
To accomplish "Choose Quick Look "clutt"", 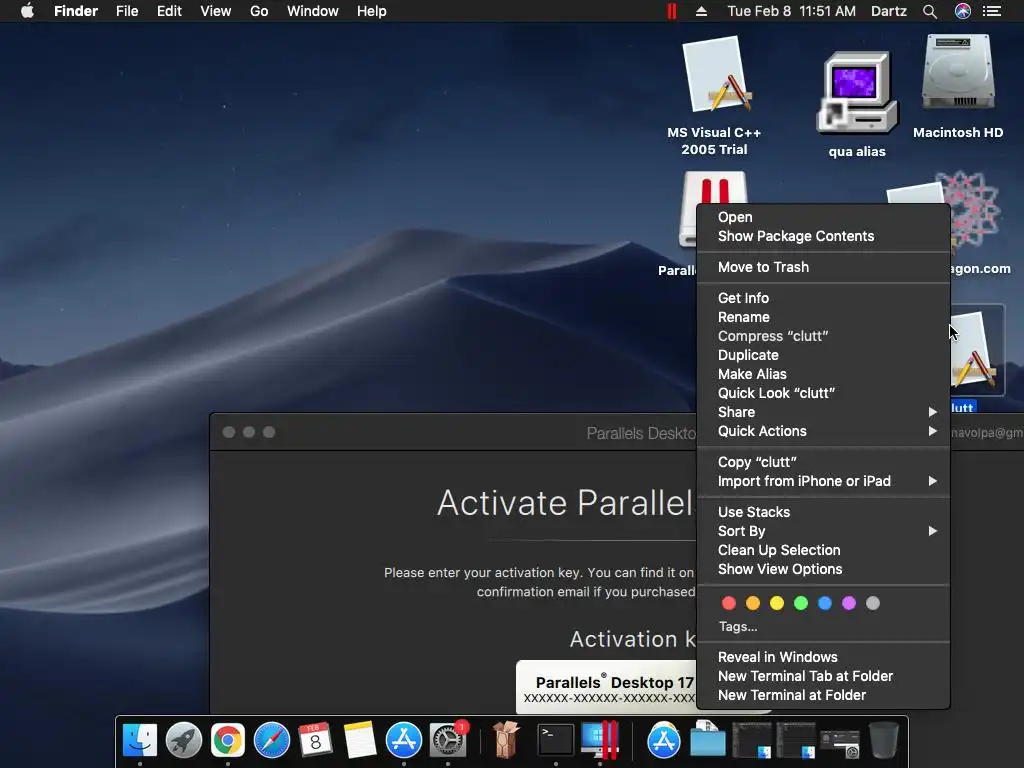I will coord(824,393).
